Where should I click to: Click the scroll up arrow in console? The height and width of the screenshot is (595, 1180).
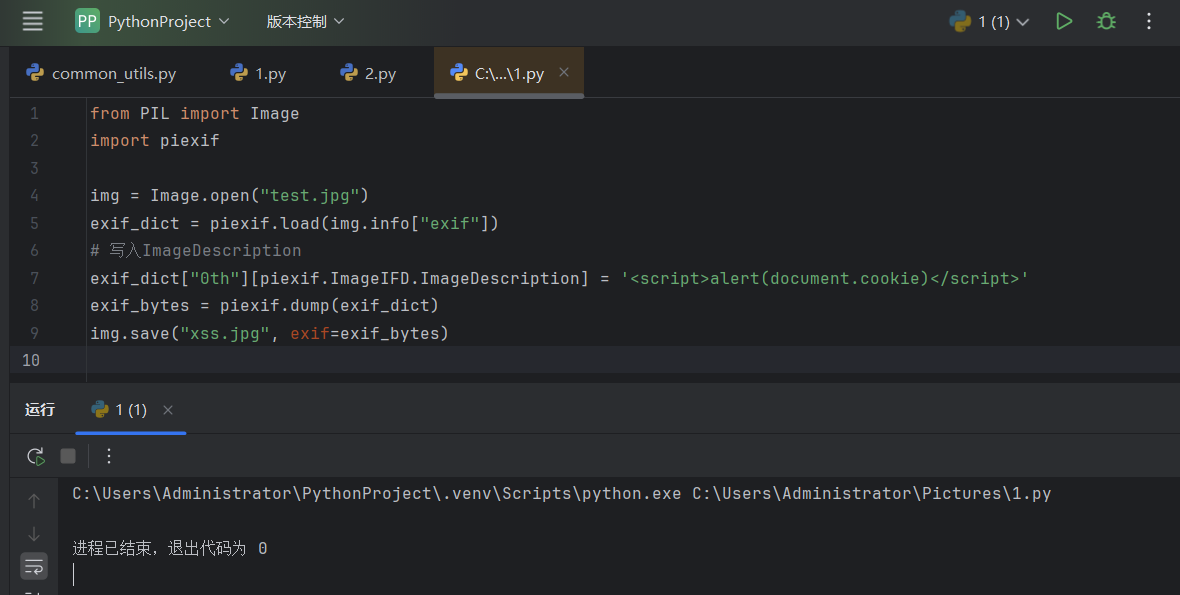(x=34, y=501)
